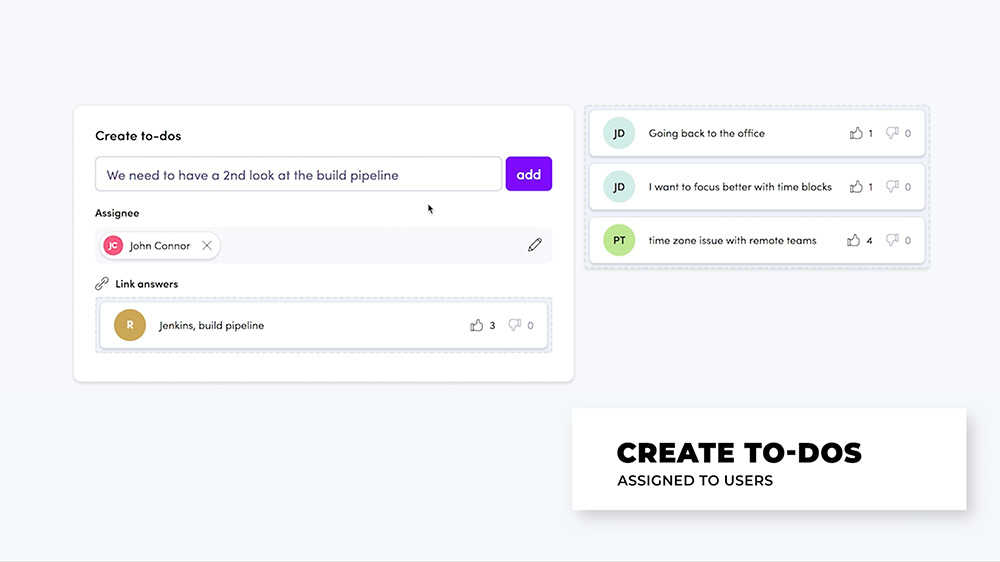1000x562 pixels.
Task: Thumbs down the time zone issue answer
Action: click(892, 240)
